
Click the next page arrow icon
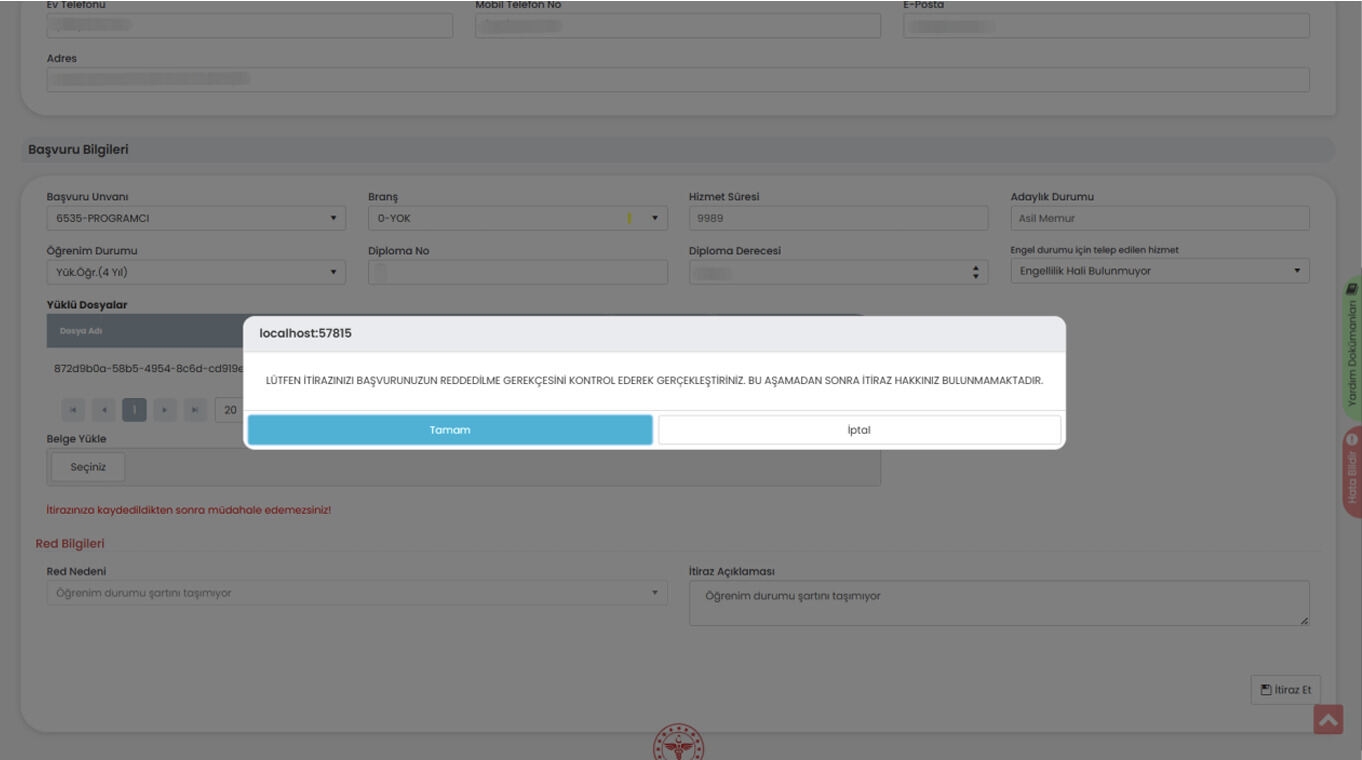[x=165, y=410]
